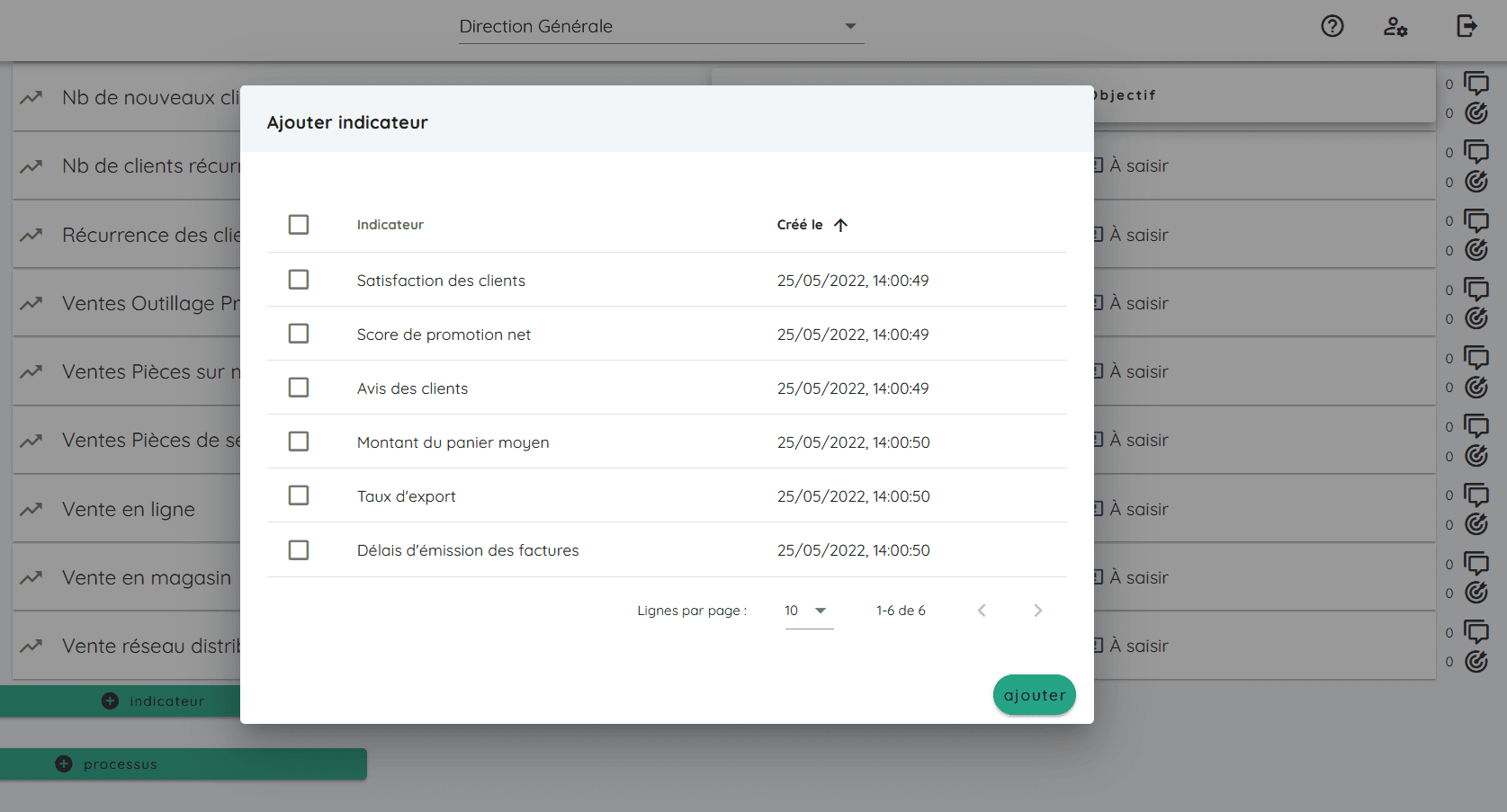
Task: Click the logout icon top right
Action: [1466, 27]
